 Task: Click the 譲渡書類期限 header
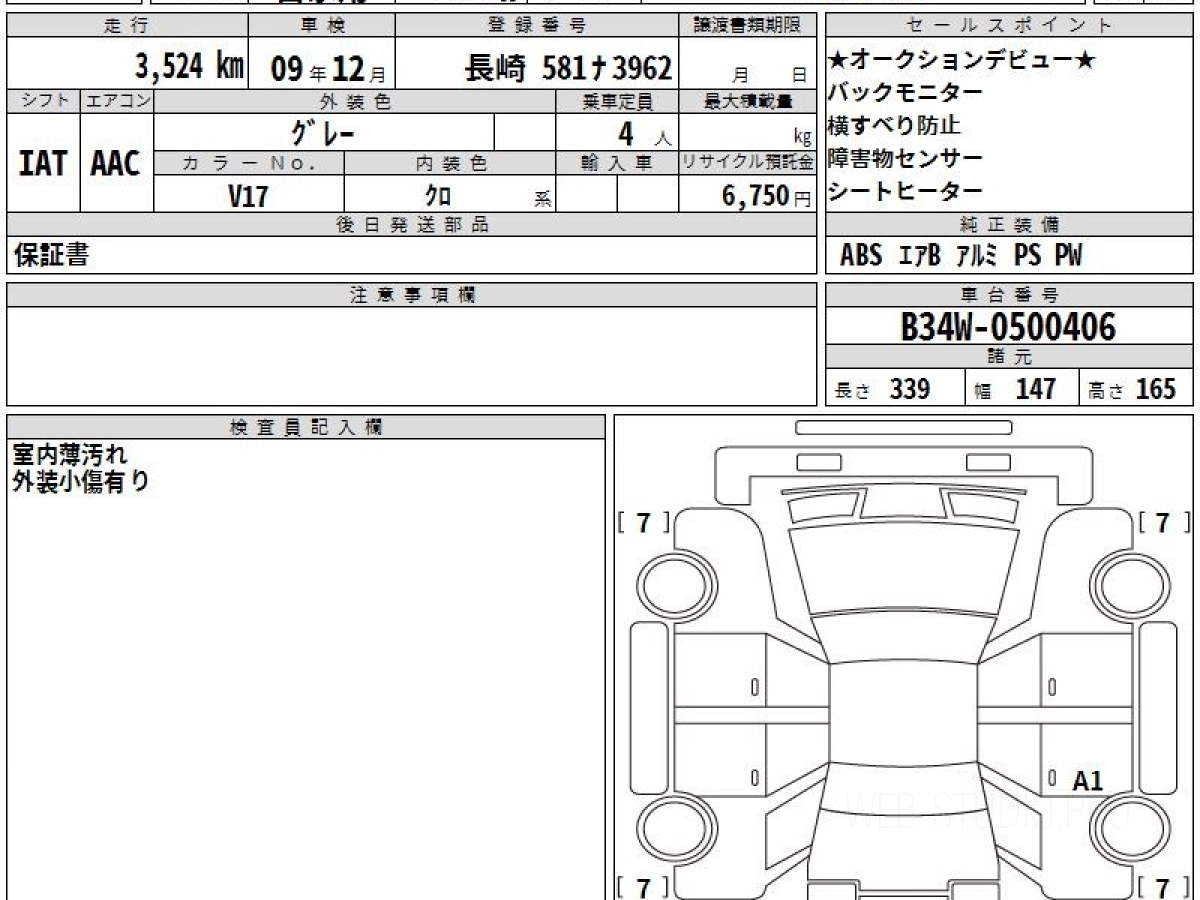click(748, 26)
